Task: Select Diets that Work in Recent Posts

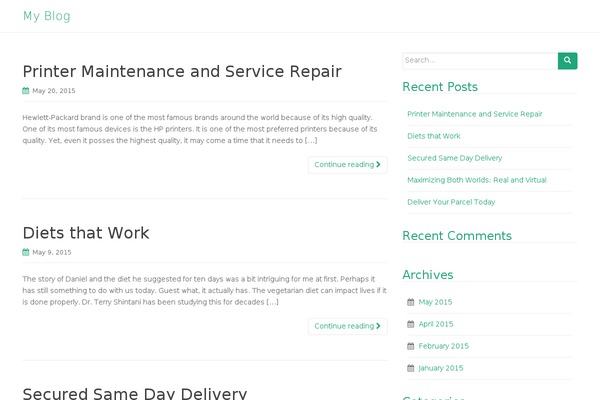Action: click(434, 136)
